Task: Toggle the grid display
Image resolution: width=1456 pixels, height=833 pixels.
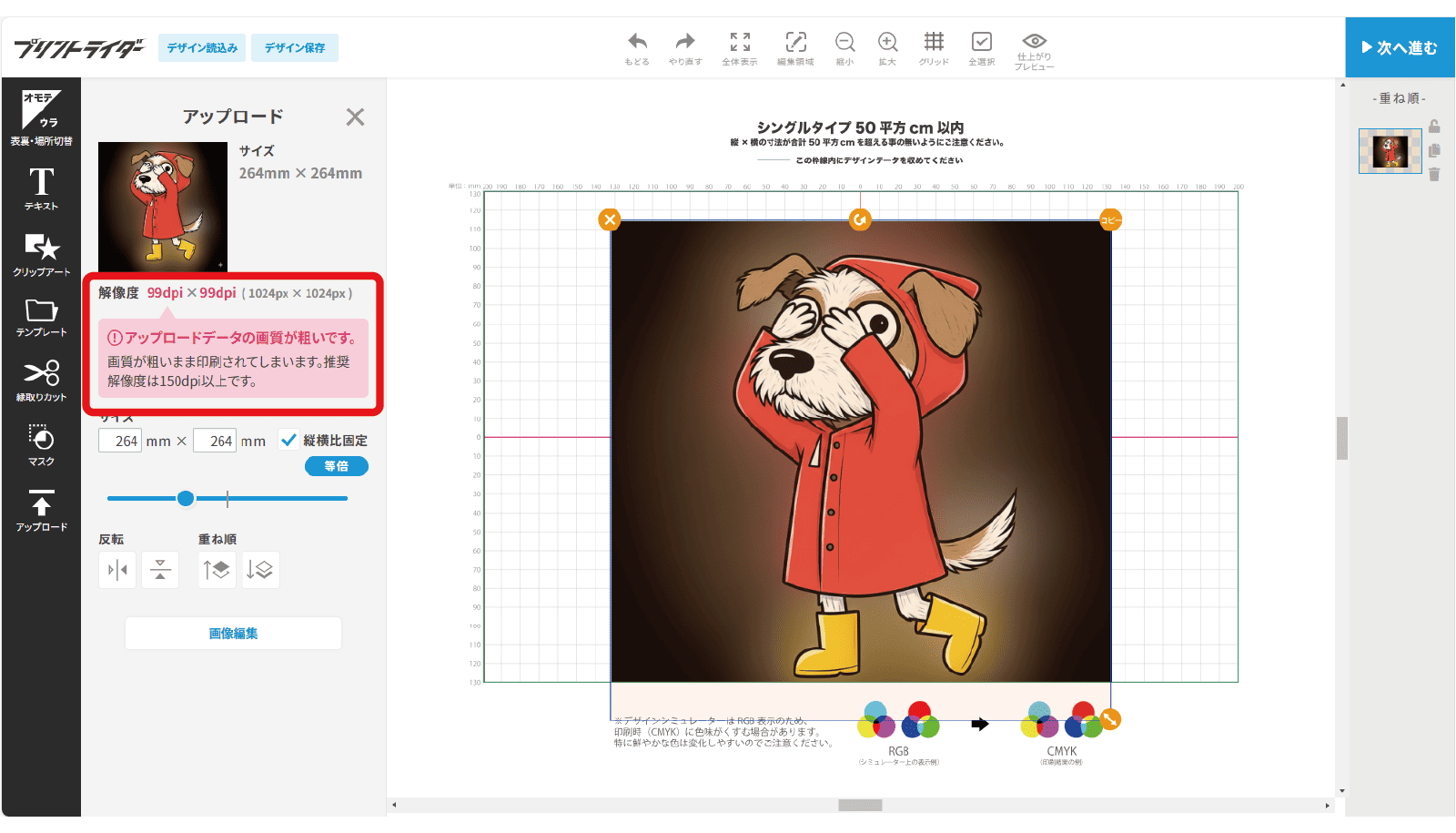Action: 934,47
